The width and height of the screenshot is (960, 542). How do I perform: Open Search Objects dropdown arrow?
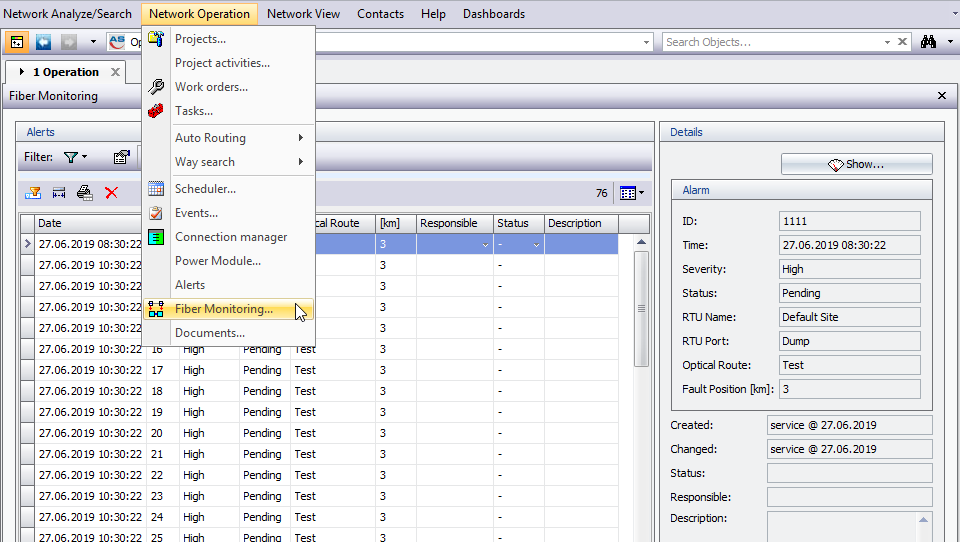pos(887,42)
